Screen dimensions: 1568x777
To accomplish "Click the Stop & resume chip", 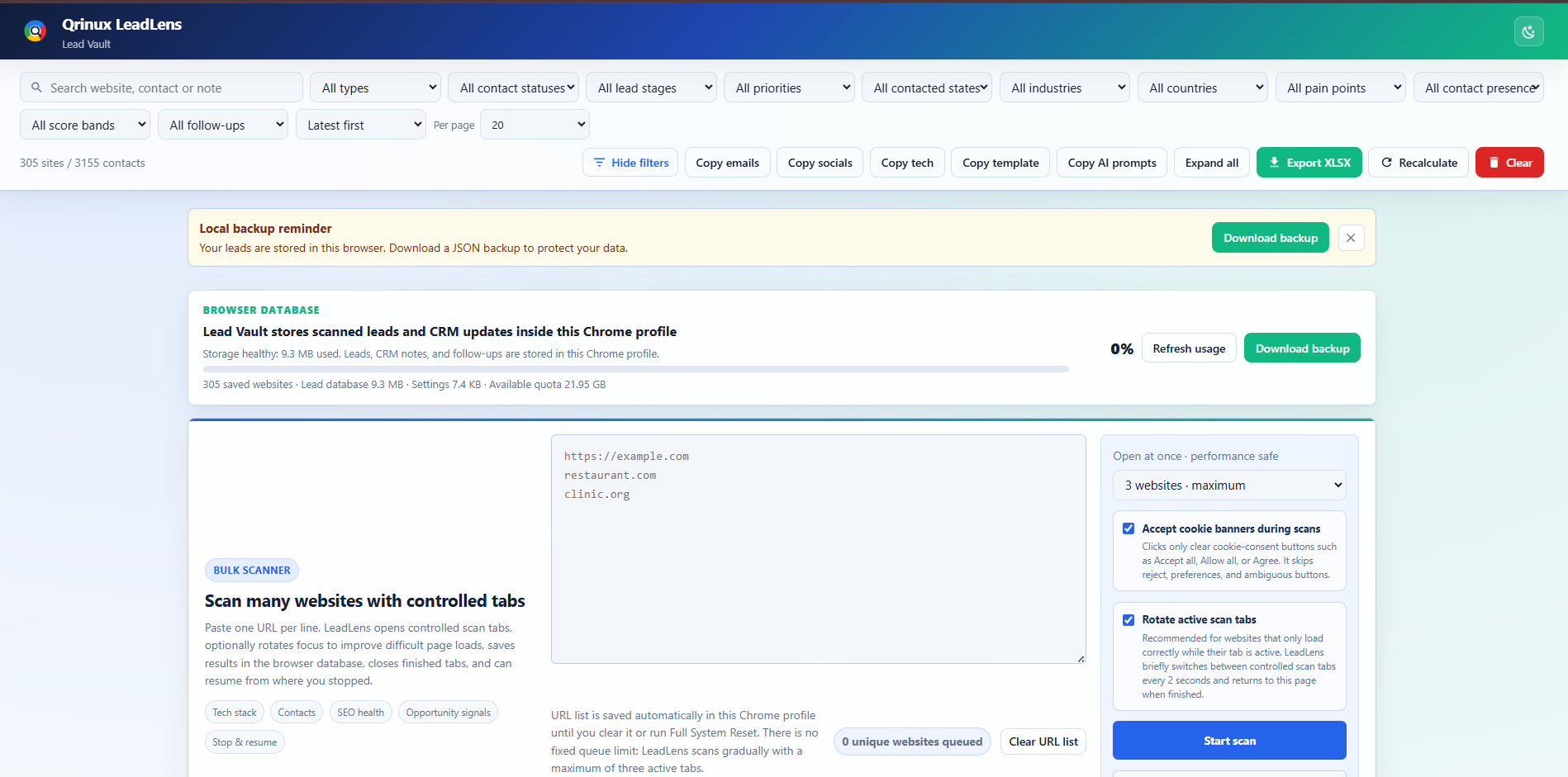I will point(245,742).
